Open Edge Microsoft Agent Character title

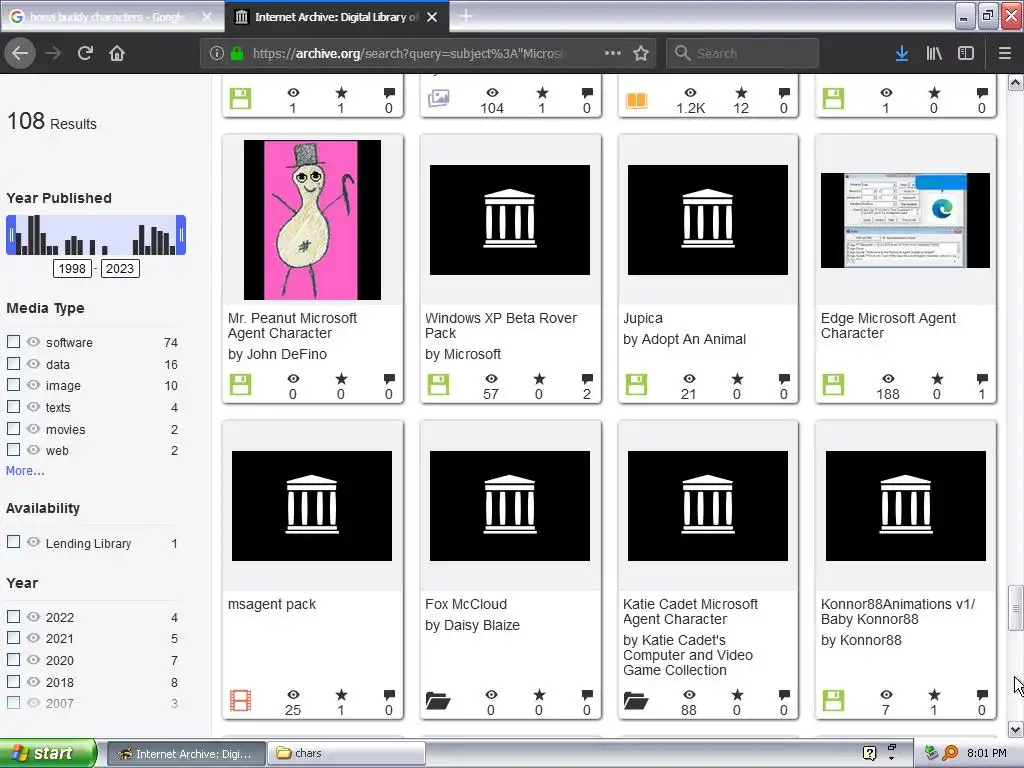coord(888,325)
